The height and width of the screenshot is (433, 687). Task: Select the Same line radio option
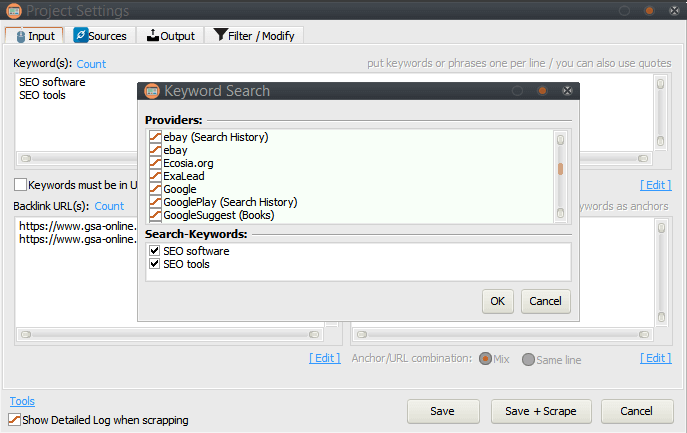coord(528,360)
